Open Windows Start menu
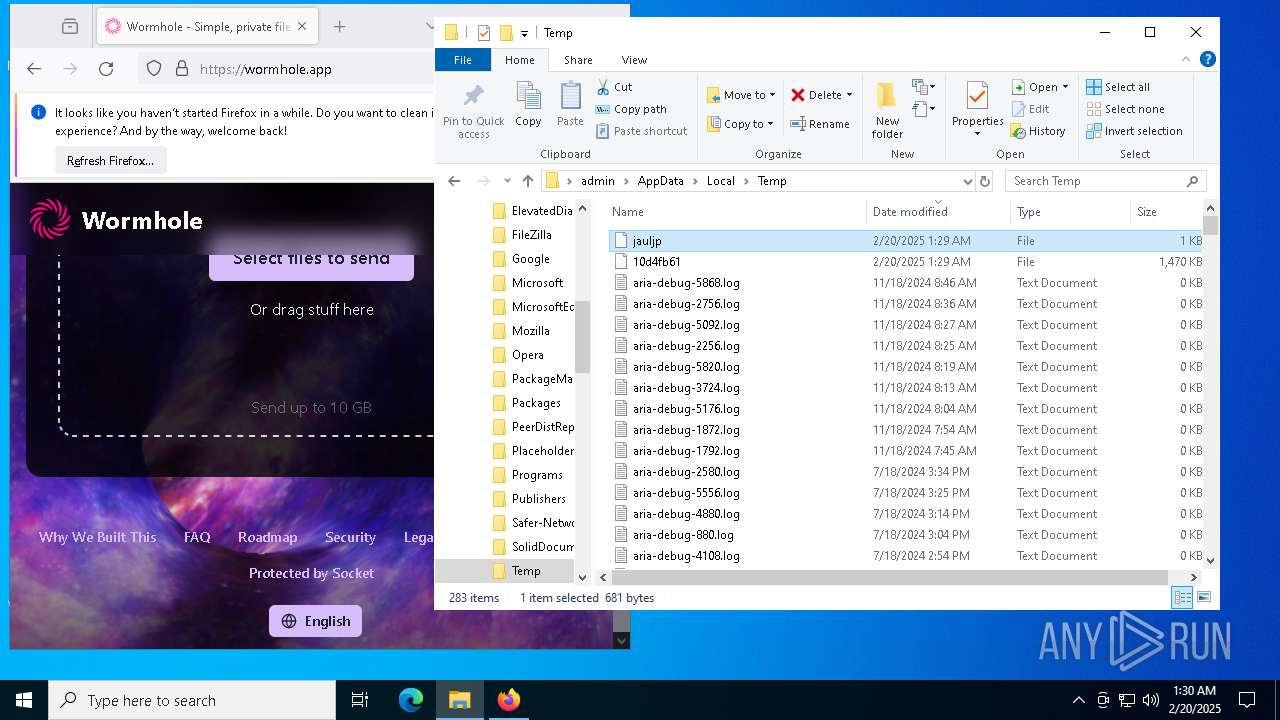 click(x=24, y=700)
